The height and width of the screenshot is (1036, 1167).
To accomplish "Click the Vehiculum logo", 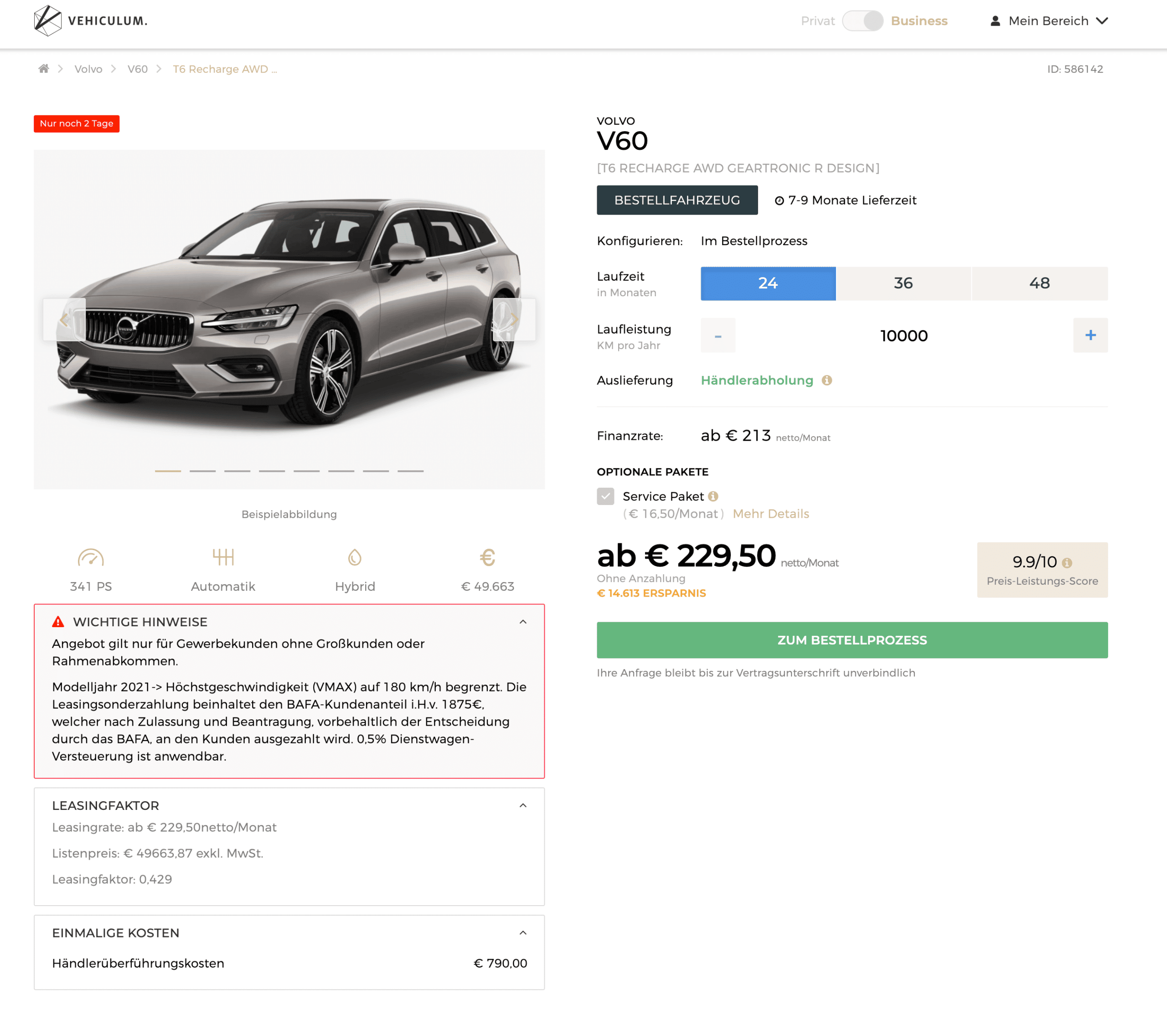I will pyautogui.click(x=91, y=21).
